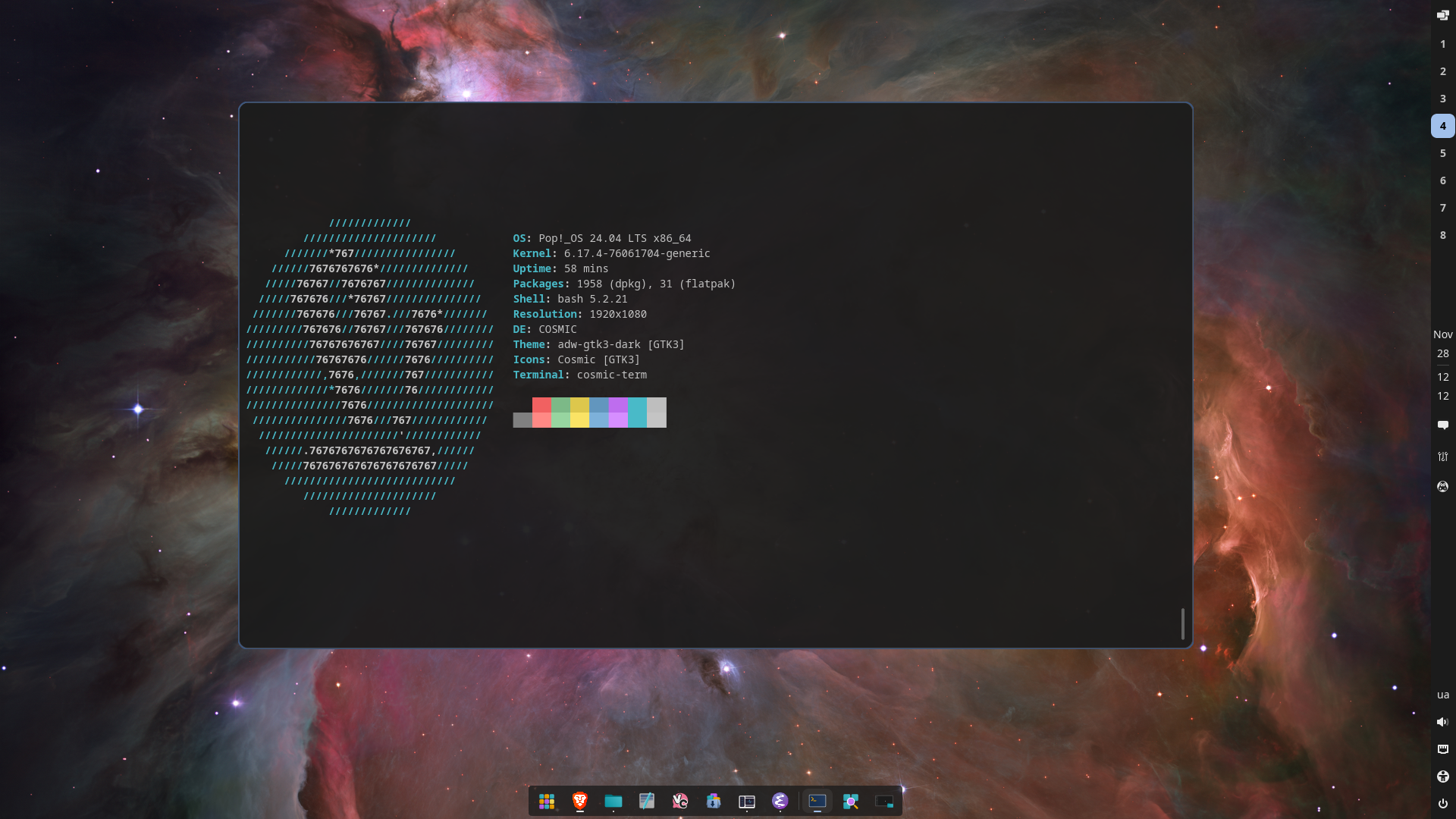Launch Emacs from the dock
The height and width of the screenshot is (819, 1456).
coord(780,802)
